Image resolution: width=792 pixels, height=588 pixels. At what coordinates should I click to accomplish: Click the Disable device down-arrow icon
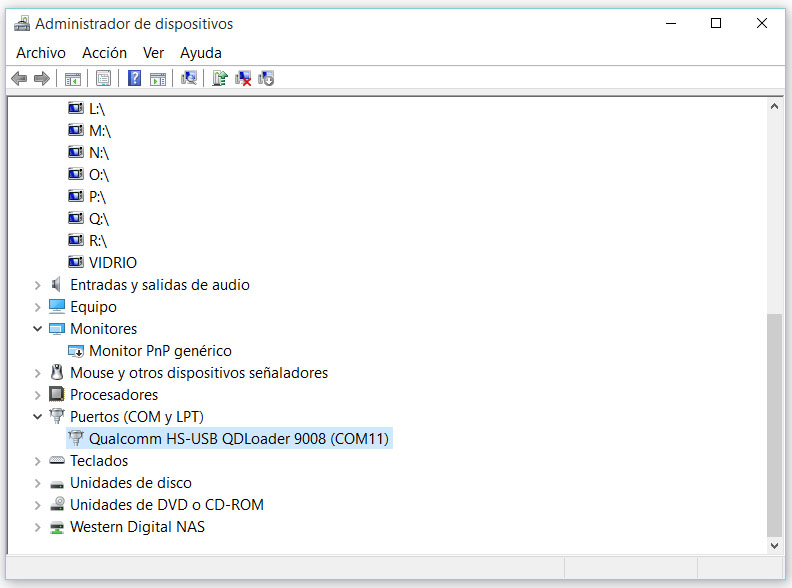click(x=266, y=78)
